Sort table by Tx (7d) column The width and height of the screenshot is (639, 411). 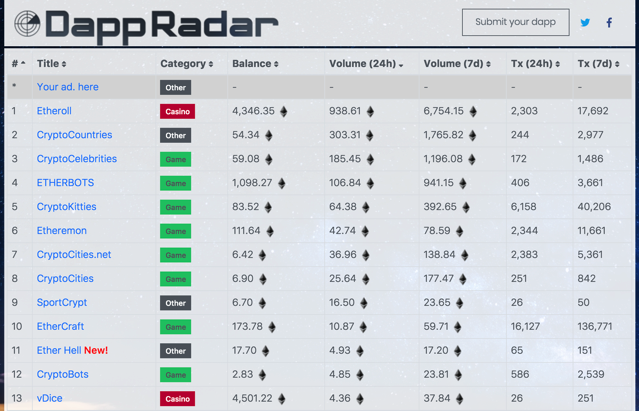point(598,64)
